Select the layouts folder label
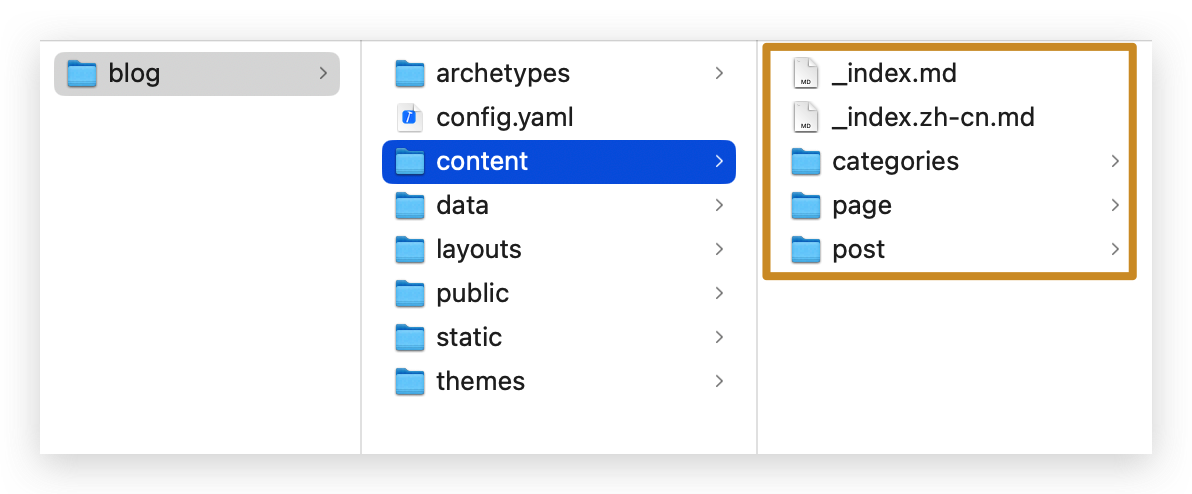 point(478,249)
